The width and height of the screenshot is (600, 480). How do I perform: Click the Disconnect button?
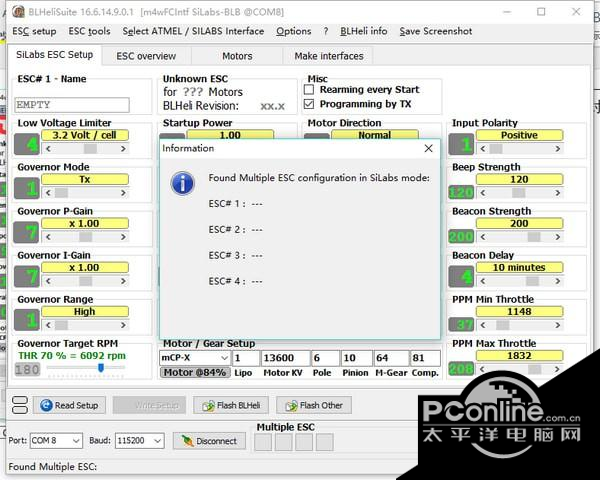tap(209, 441)
